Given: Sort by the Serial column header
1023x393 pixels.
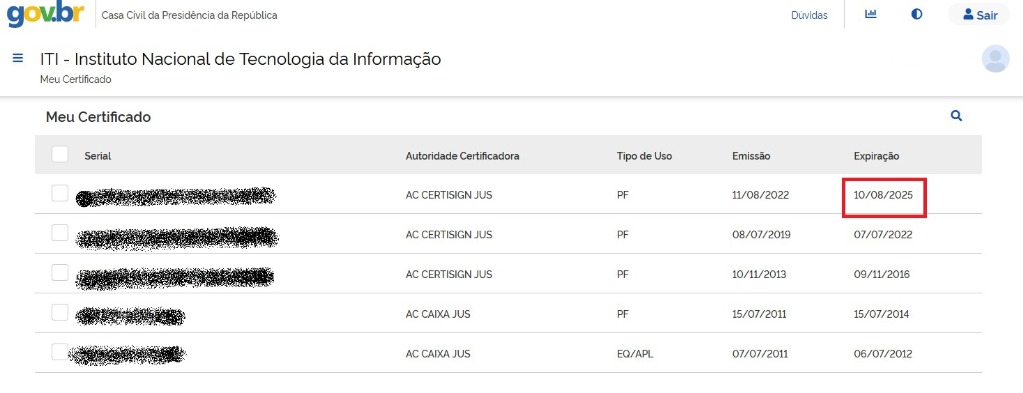Looking at the screenshot, I should (x=98, y=156).
